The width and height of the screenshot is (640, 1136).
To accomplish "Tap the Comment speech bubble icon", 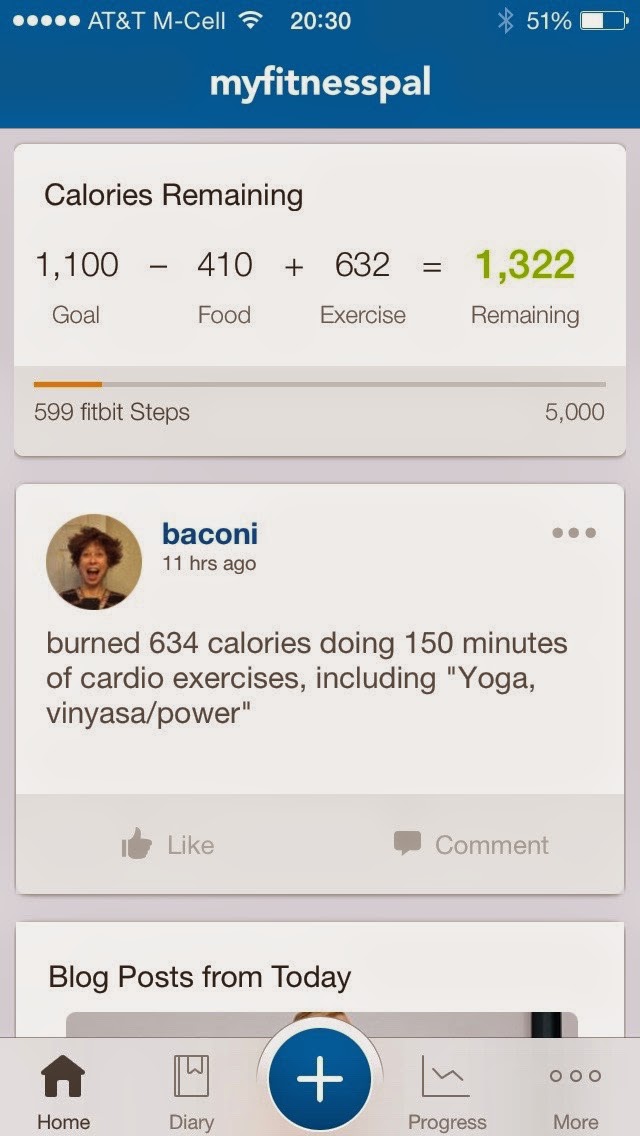I will 407,843.
